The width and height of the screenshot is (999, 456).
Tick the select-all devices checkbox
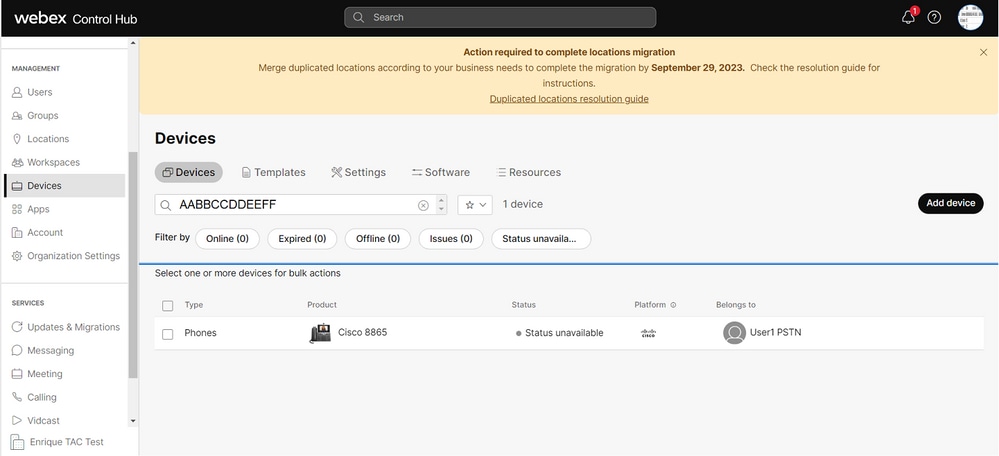tap(168, 306)
